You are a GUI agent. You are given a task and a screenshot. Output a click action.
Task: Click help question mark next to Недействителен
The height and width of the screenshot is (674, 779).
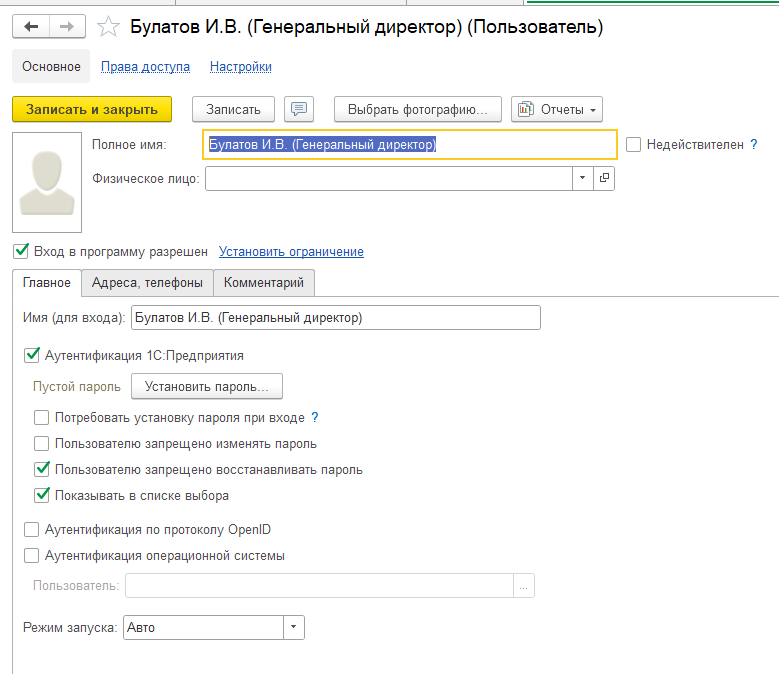[x=753, y=145]
